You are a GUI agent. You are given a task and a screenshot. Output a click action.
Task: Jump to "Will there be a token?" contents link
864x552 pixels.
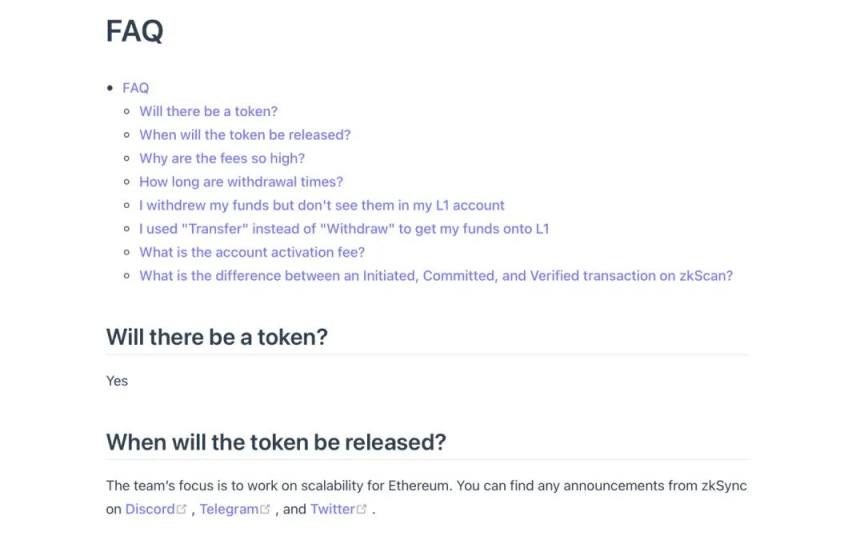click(208, 111)
